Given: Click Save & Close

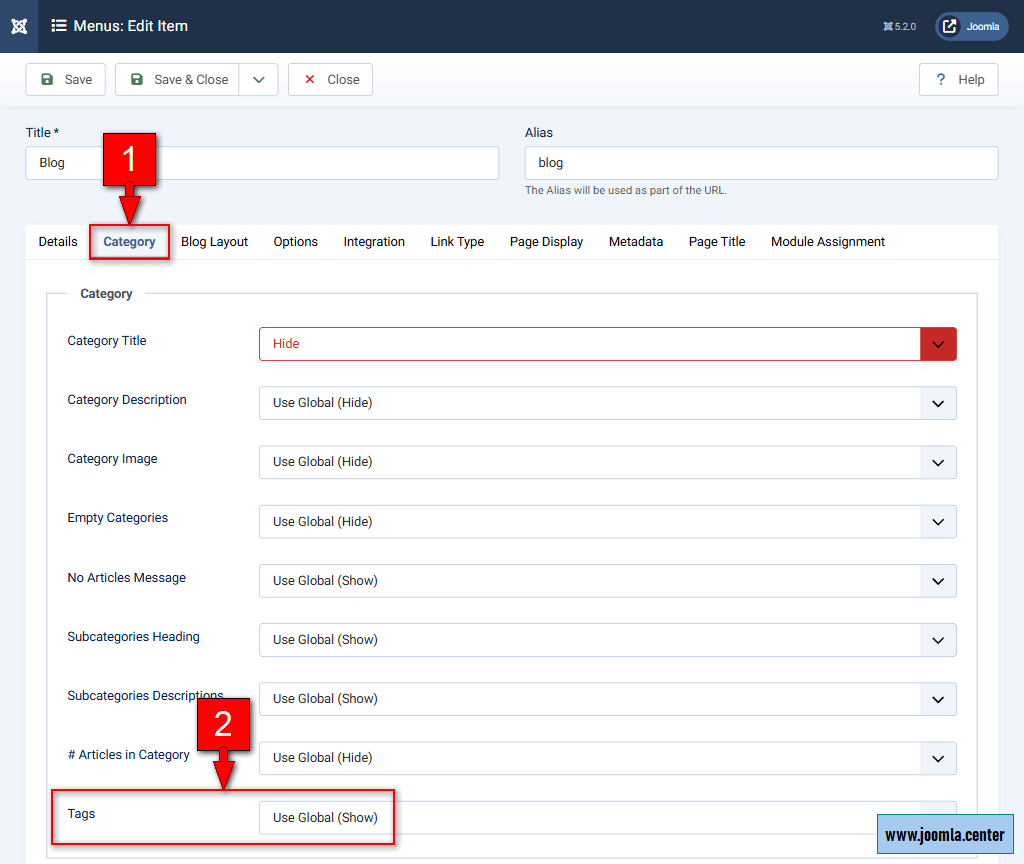Looking at the screenshot, I should [x=177, y=80].
